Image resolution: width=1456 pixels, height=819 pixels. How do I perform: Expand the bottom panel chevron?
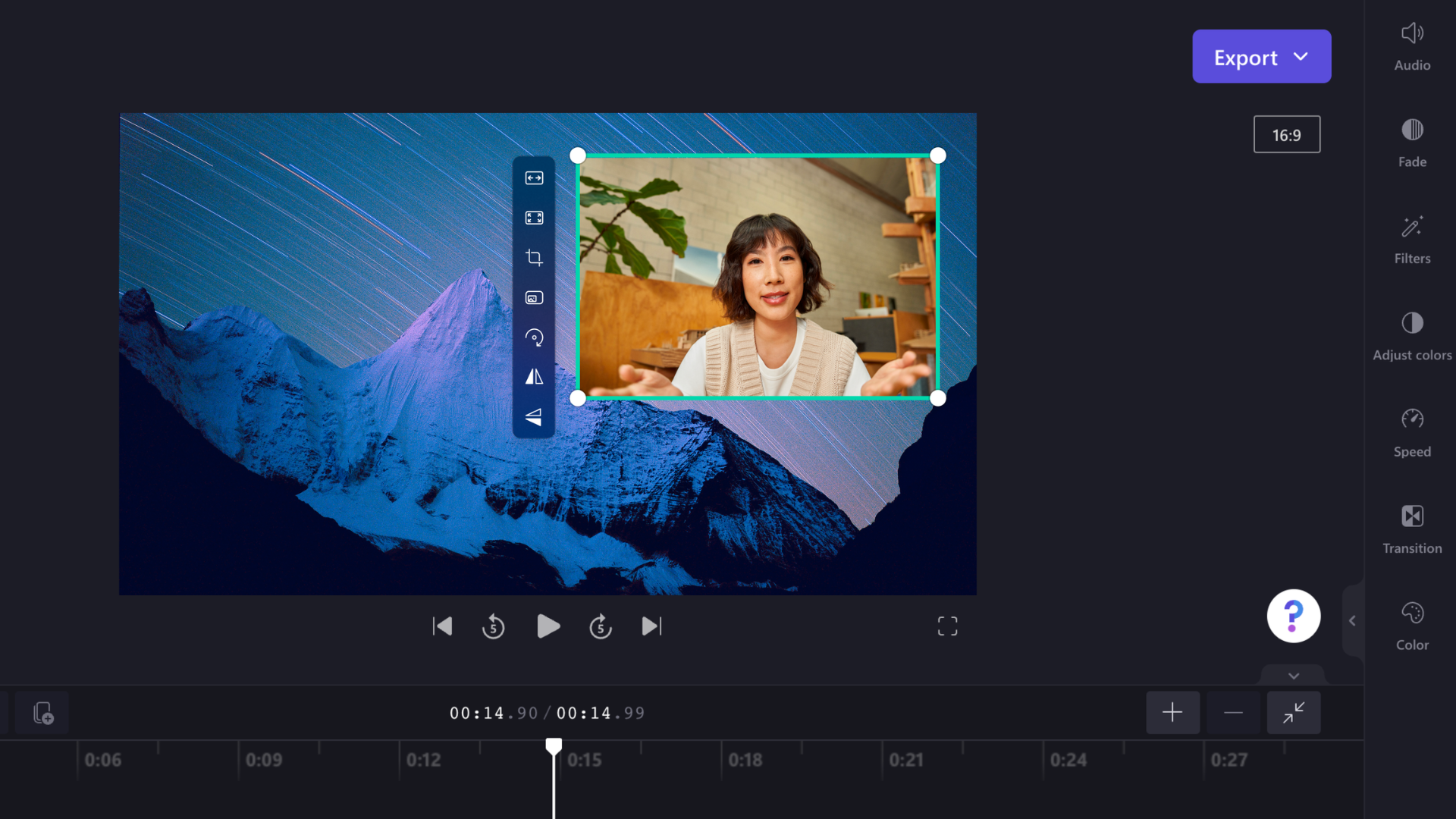point(1294,676)
